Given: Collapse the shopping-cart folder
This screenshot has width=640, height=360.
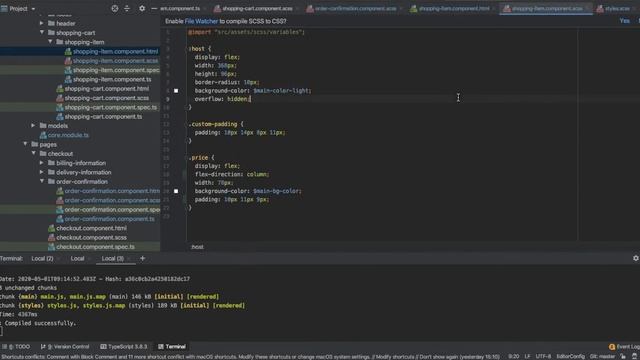Looking at the screenshot, I should (x=42, y=32).
